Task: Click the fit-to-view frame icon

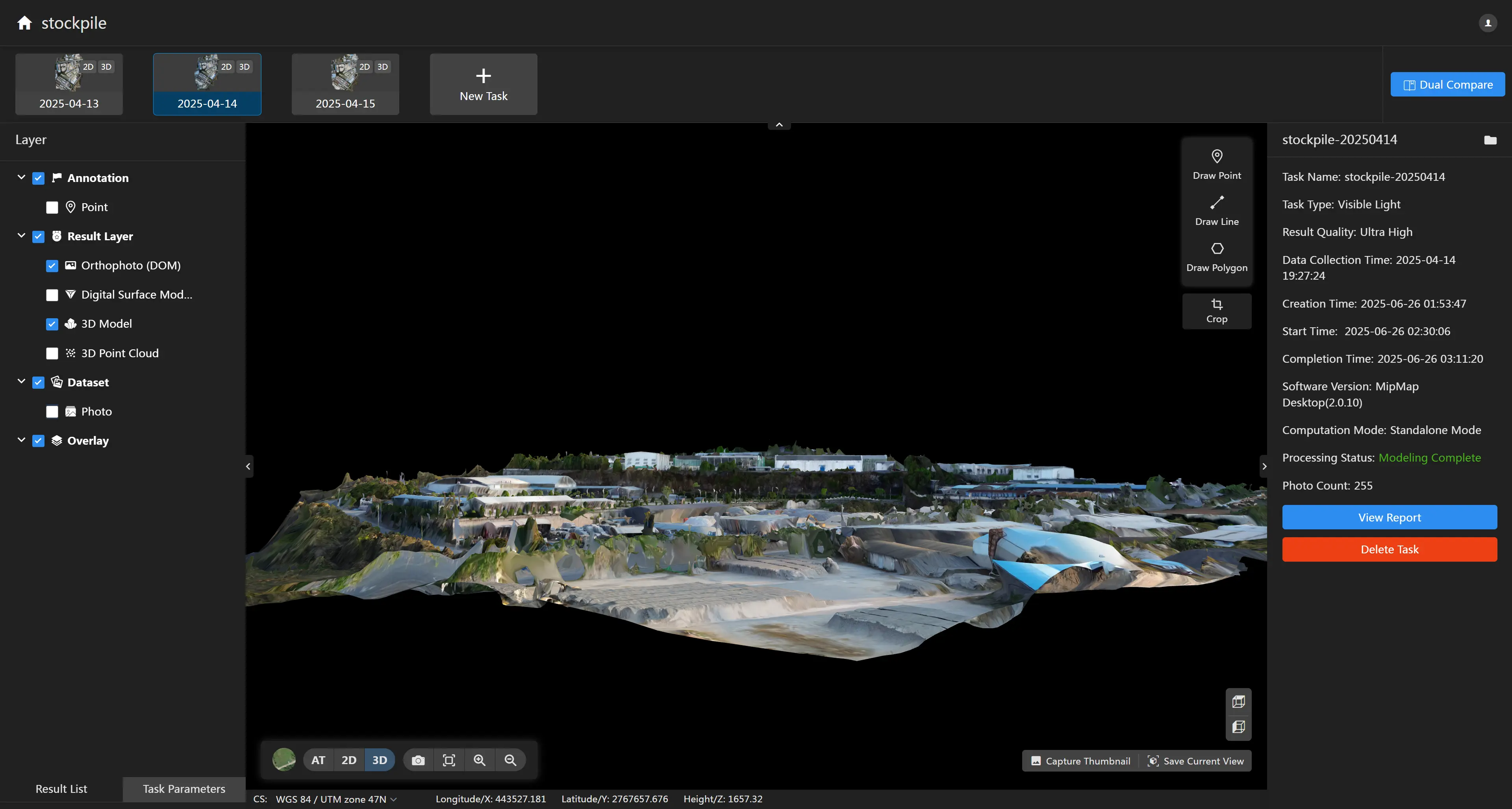Action: click(x=448, y=760)
